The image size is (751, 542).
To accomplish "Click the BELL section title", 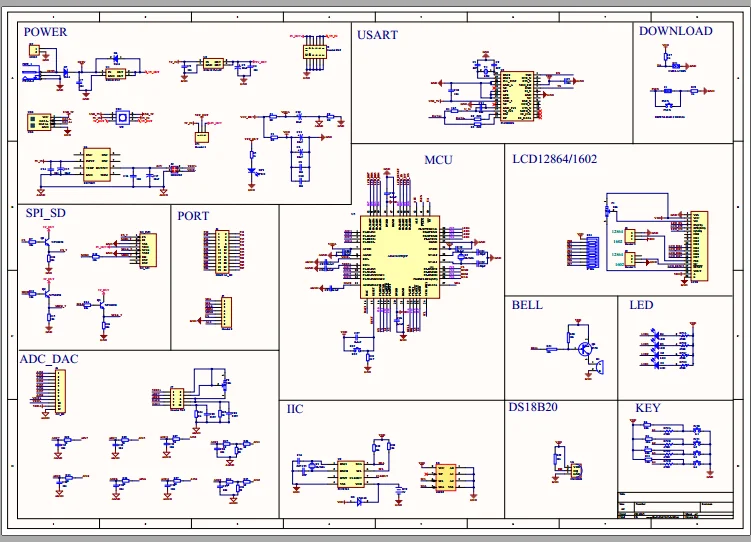I will (x=527, y=305).
